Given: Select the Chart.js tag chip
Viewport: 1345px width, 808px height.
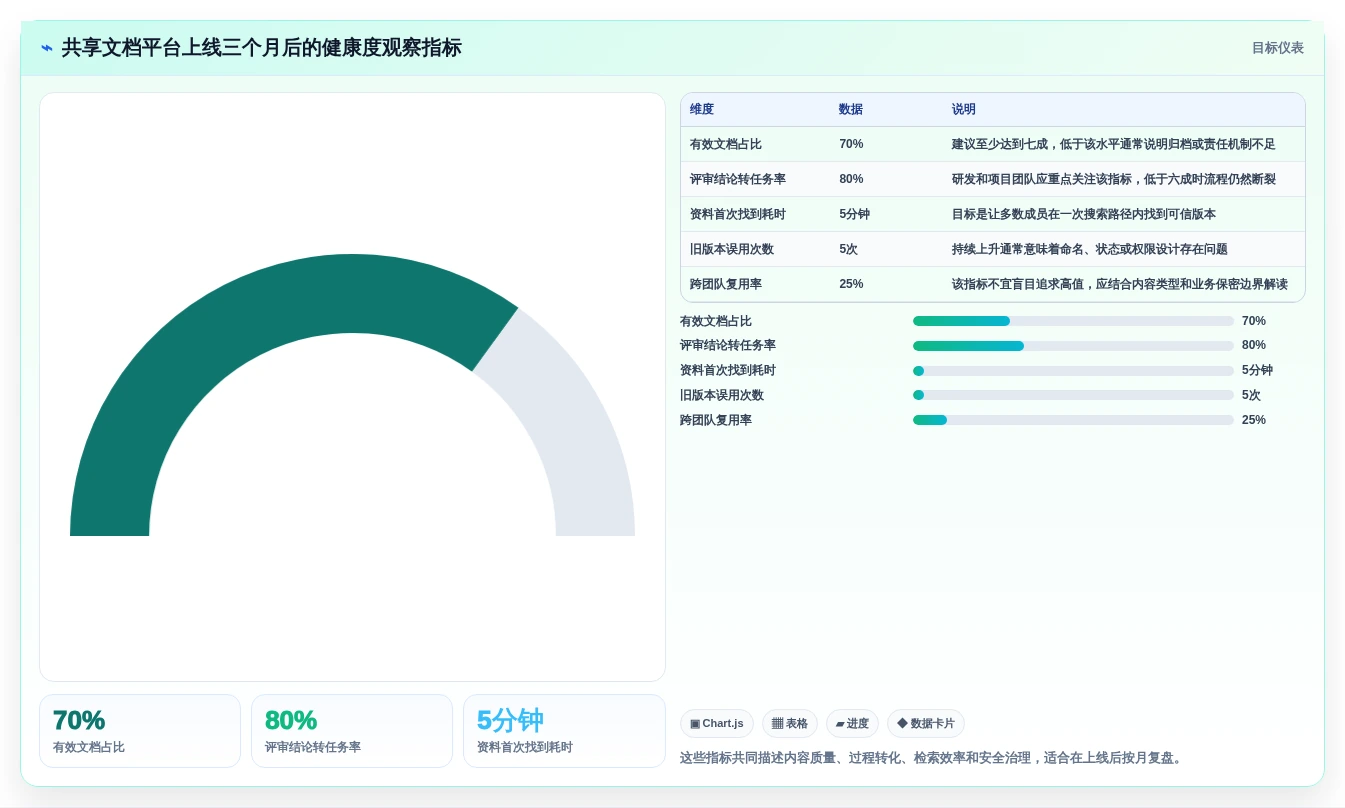Looking at the screenshot, I should [716, 723].
